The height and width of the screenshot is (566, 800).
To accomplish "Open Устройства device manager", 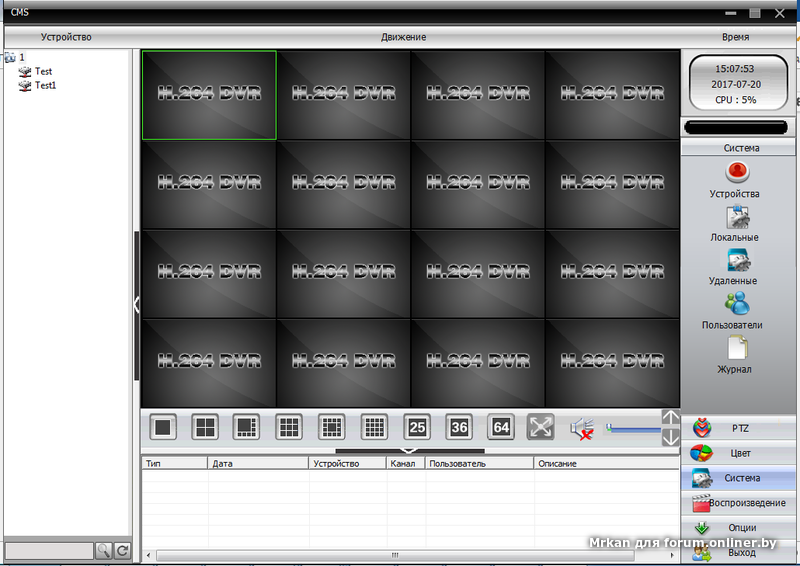I will (x=736, y=180).
